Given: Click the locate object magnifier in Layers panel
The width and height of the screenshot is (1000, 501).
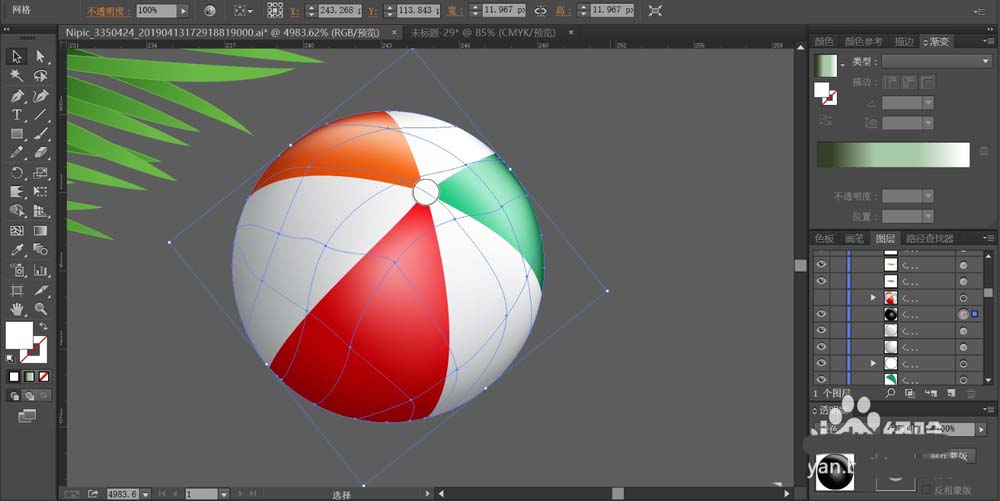Looking at the screenshot, I should 890,393.
